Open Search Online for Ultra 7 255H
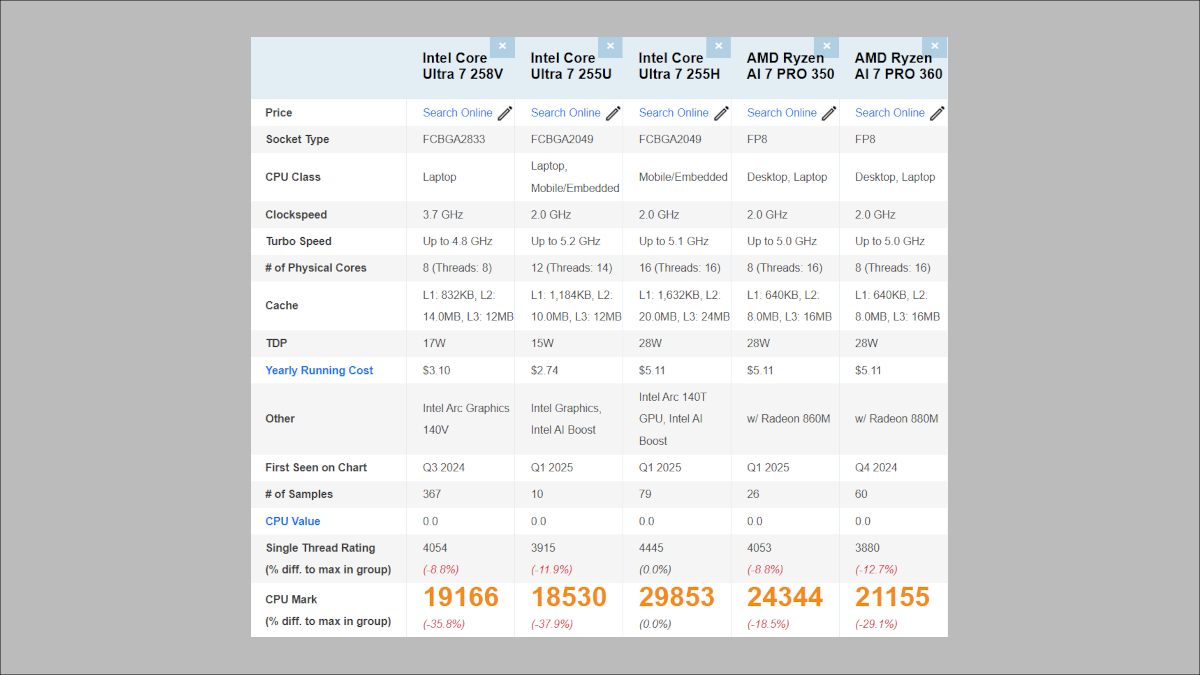The width and height of the screenshot is (1200, 675). click(674, 113)
